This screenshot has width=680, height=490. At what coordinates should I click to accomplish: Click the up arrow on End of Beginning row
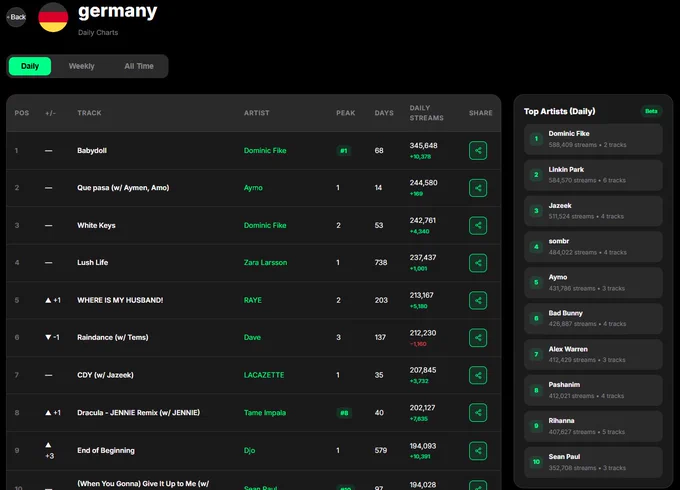coord(48,445)
